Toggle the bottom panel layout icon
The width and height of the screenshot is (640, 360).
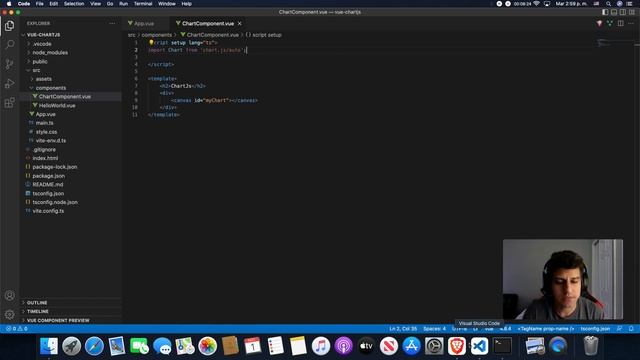pyautogui.click(x=614, y=12)
